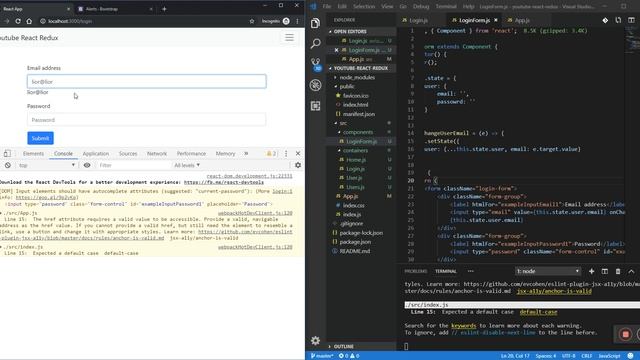This screenshot has width=640, height=360.
Task: Add a new terminal with plus icon
Action: pos(591,271)
